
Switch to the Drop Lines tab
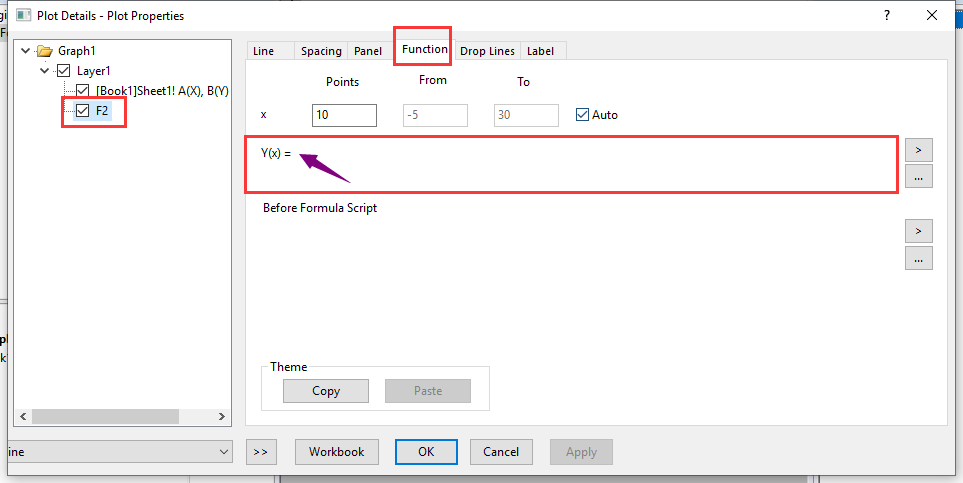[x=487, y=51]
